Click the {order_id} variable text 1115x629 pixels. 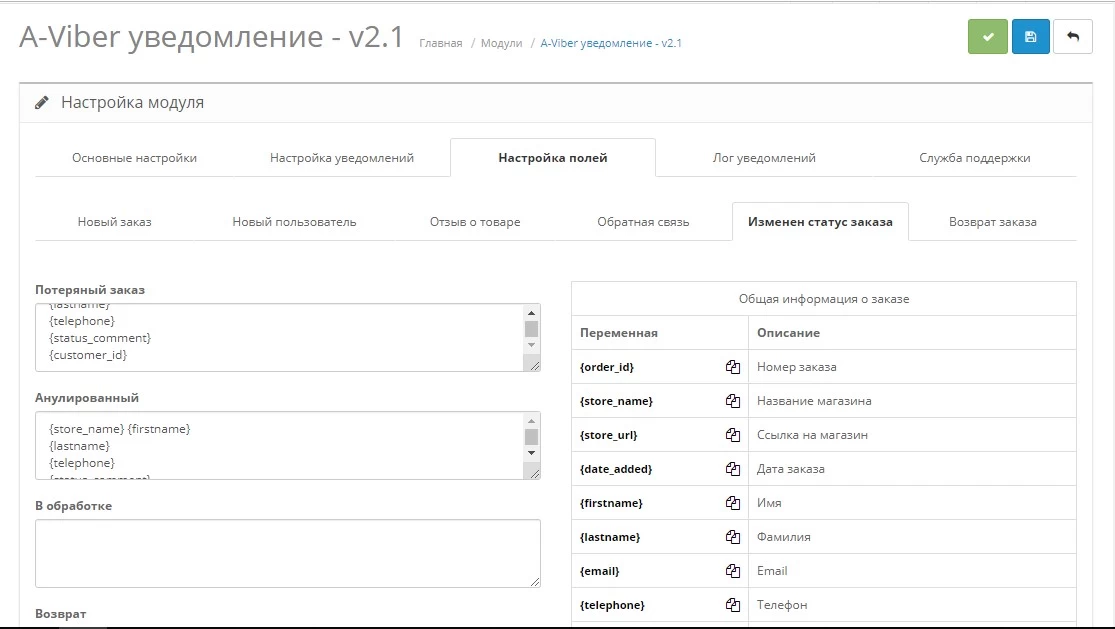607,367
